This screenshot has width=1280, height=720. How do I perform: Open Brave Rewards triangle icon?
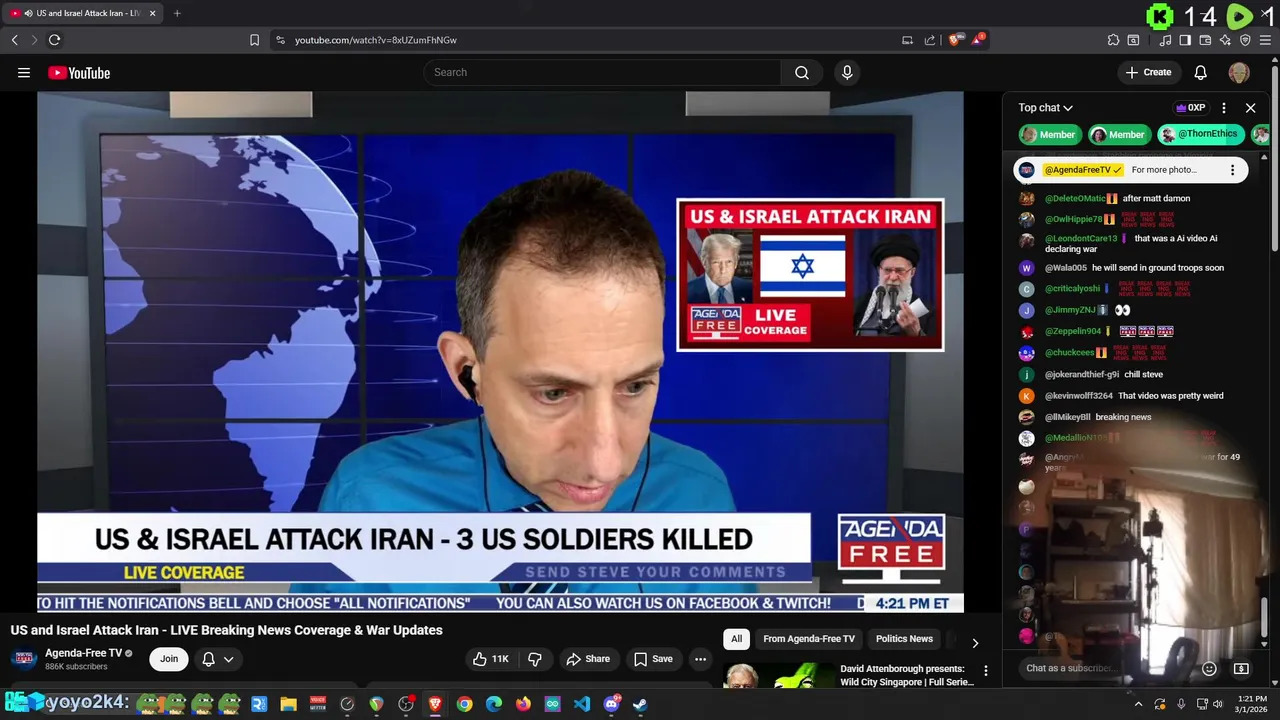click(x=978, y=40)
